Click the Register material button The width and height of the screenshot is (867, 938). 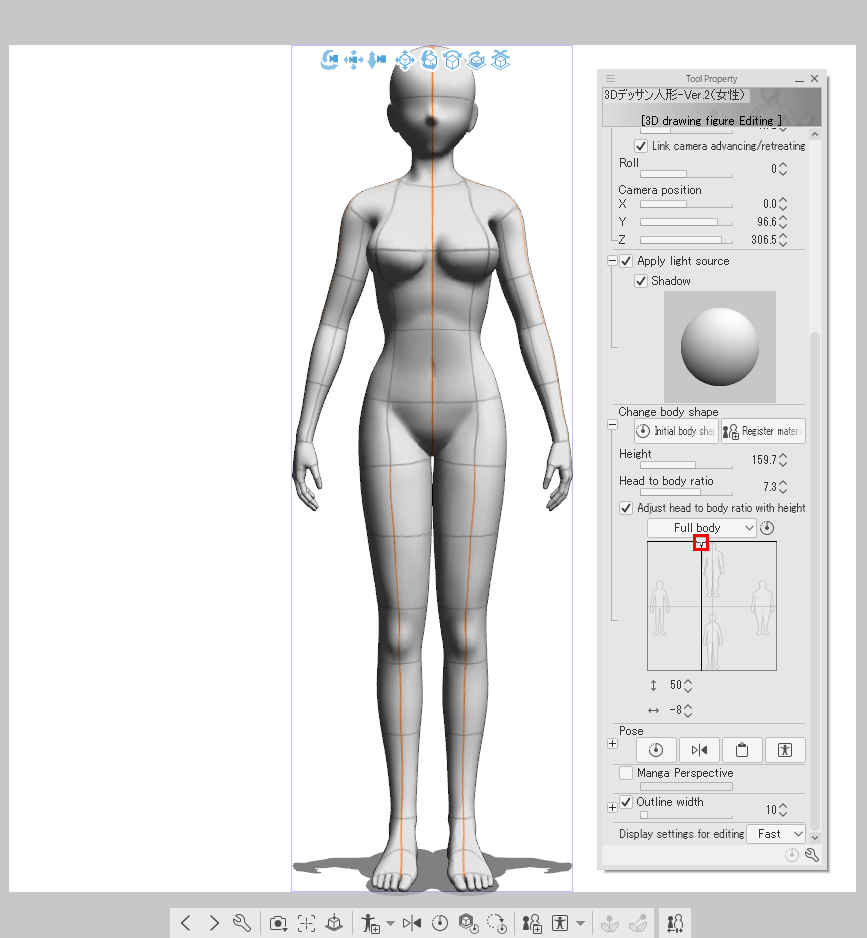click(x=762, y=431)
